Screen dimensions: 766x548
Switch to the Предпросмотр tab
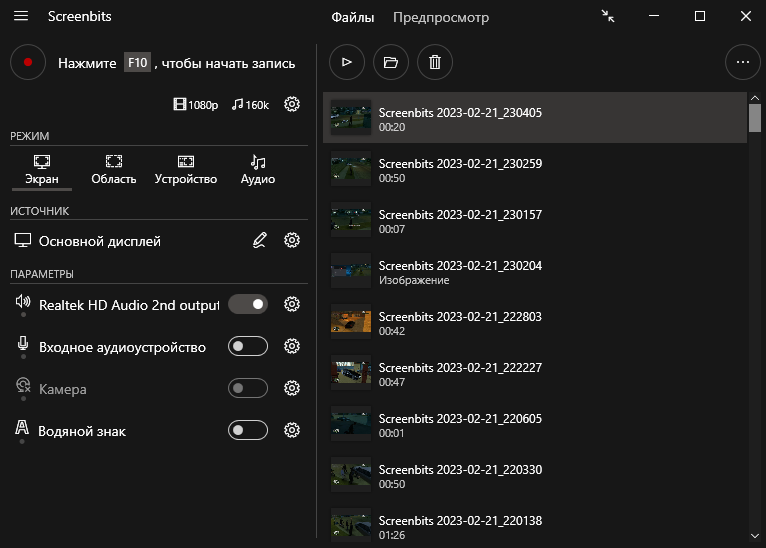pos(441,17)
